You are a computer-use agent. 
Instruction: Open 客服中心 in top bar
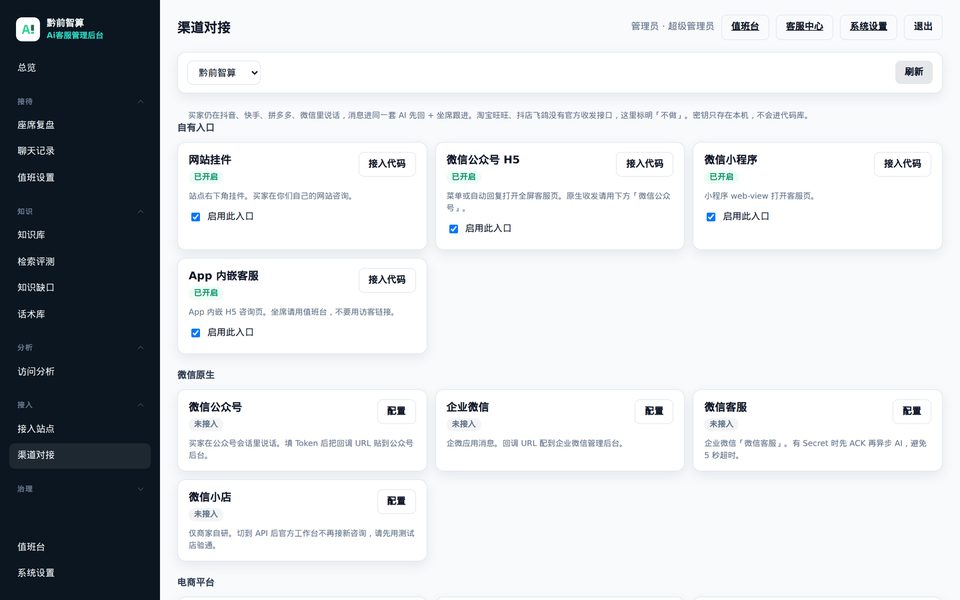coord(804,27)
